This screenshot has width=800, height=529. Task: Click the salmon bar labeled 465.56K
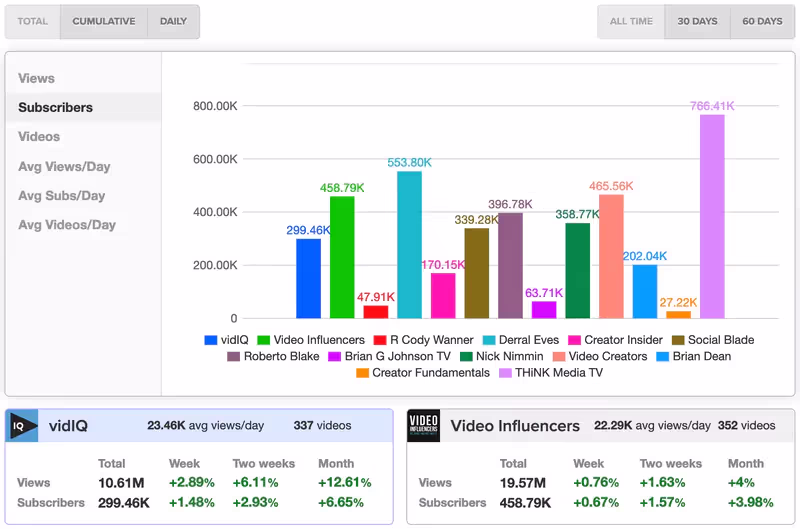point(611,257)
